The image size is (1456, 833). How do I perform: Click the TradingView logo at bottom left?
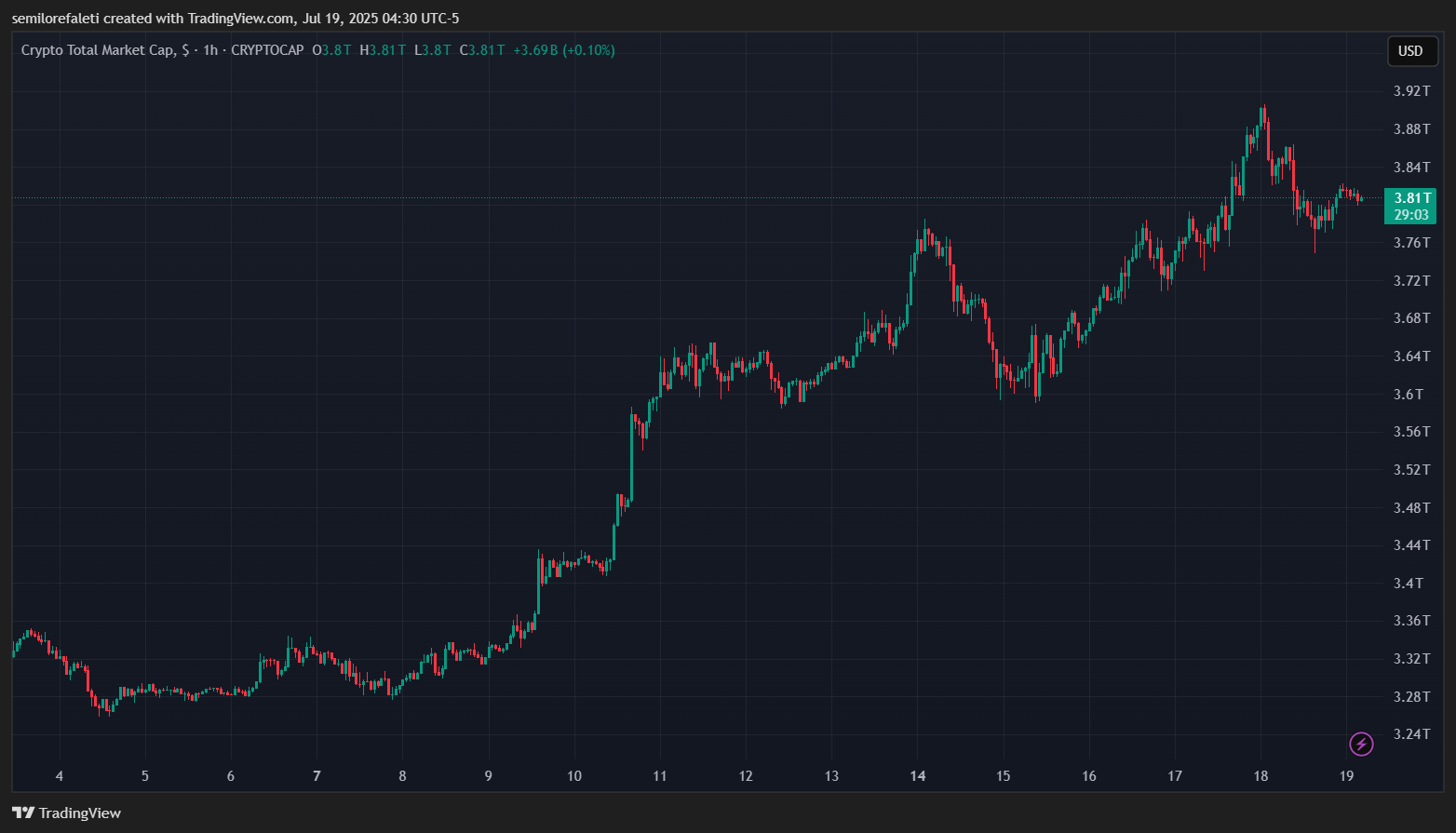click(66, 813)
